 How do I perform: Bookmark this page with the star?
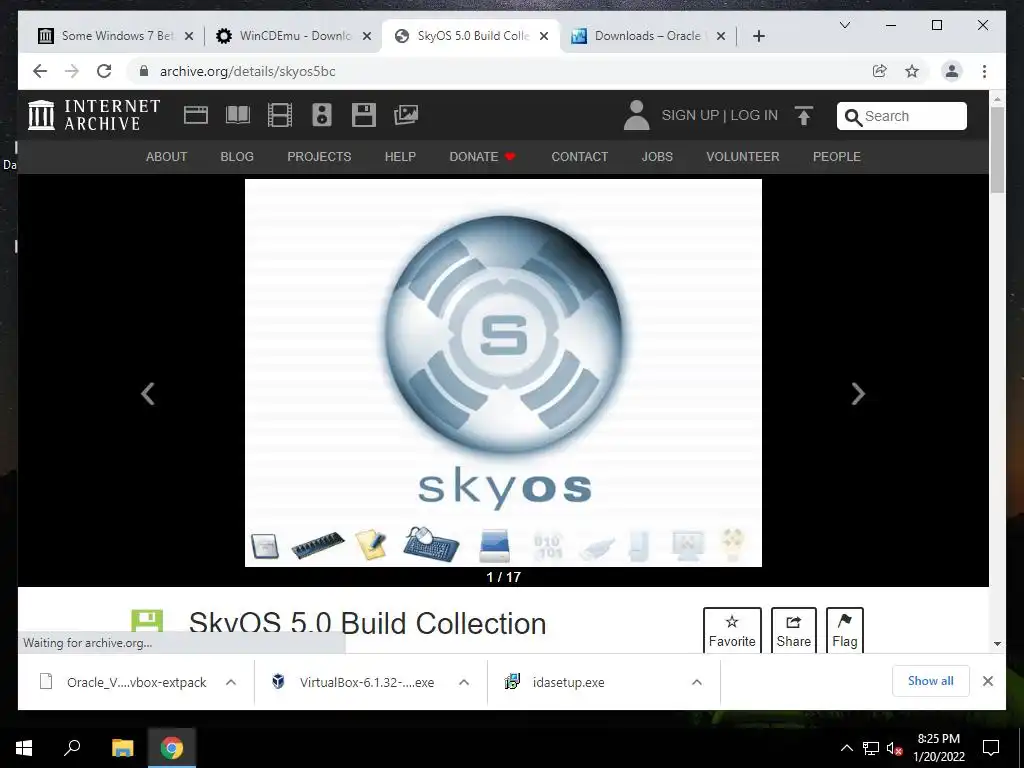click(x=912, y=71)
